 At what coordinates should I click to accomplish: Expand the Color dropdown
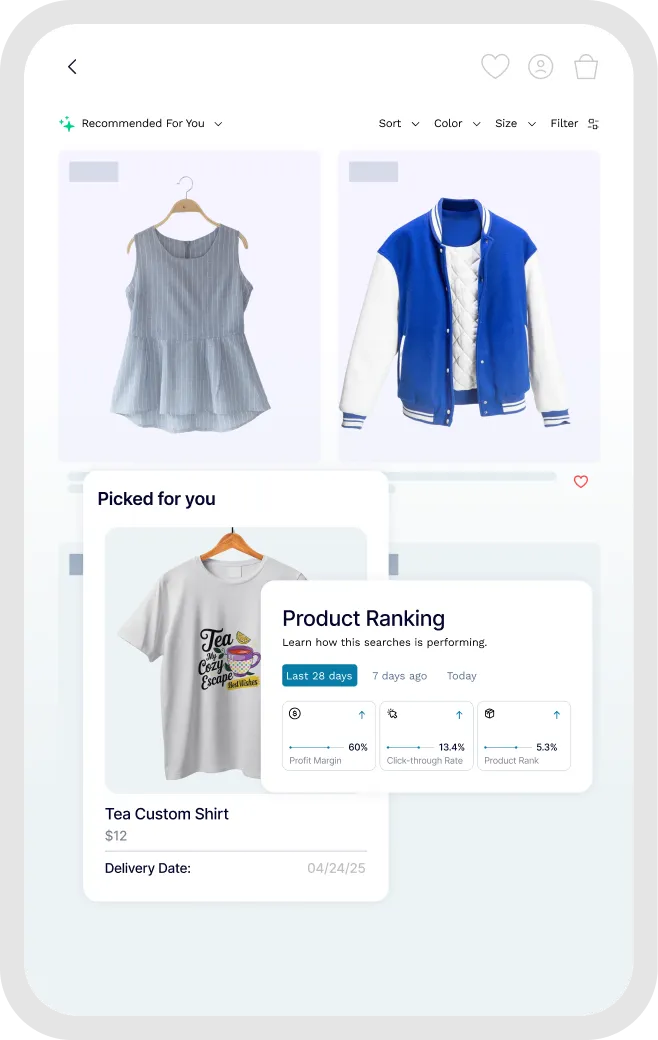pyautogui.click(x=457, y=123)
